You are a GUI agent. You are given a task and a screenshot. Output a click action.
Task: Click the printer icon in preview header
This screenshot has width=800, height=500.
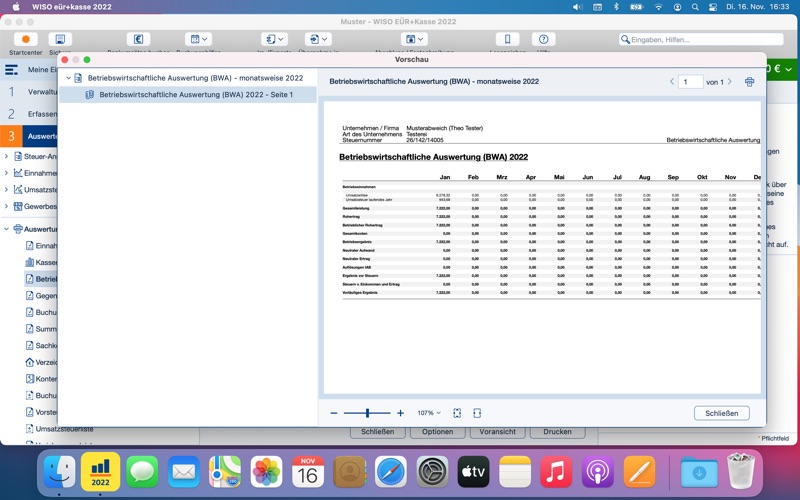tap(749, 82)
